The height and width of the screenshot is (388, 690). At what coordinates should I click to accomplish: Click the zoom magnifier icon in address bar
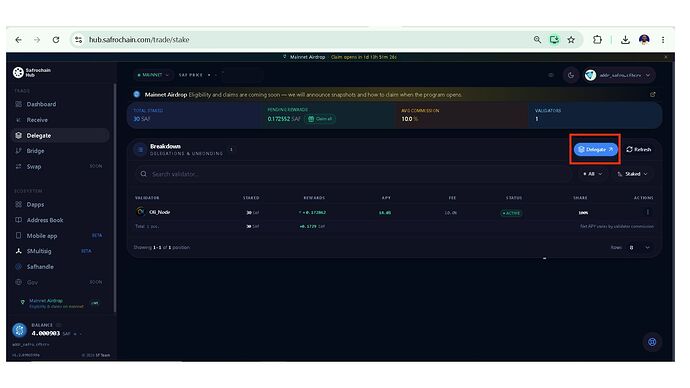pyautogui.click(x=537, y=40)
